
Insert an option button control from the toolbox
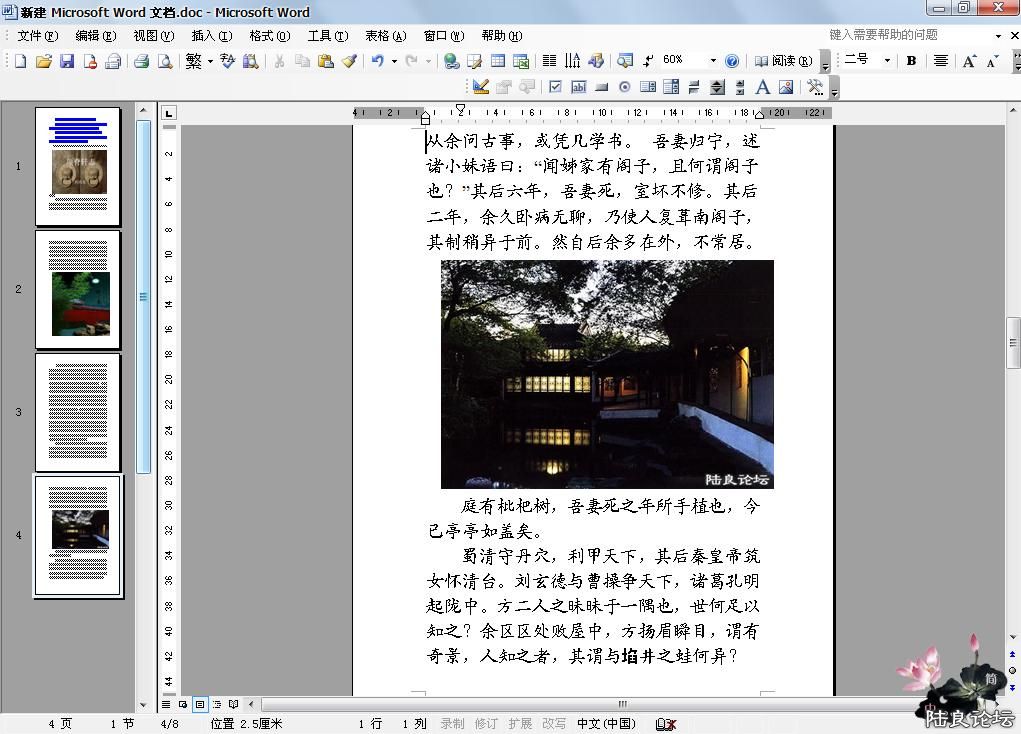click(x=625, y=87)
